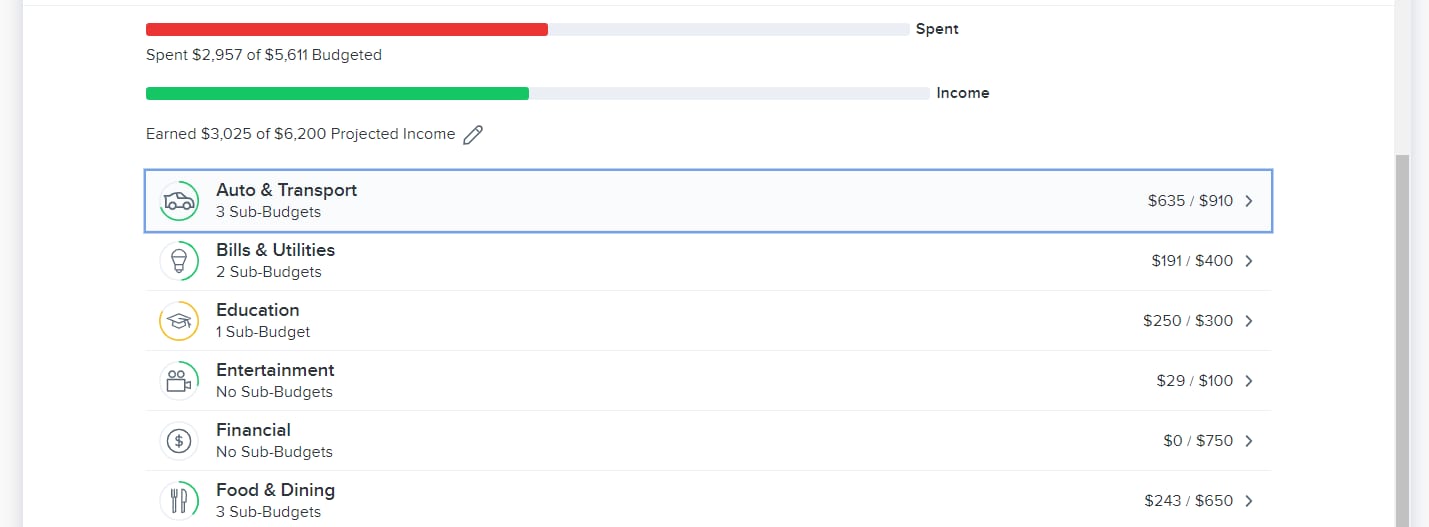This screenshot has height=527, width=1429.
Task: Click the chevron beside Financial $0 / $750
Action: [1248, 441]
